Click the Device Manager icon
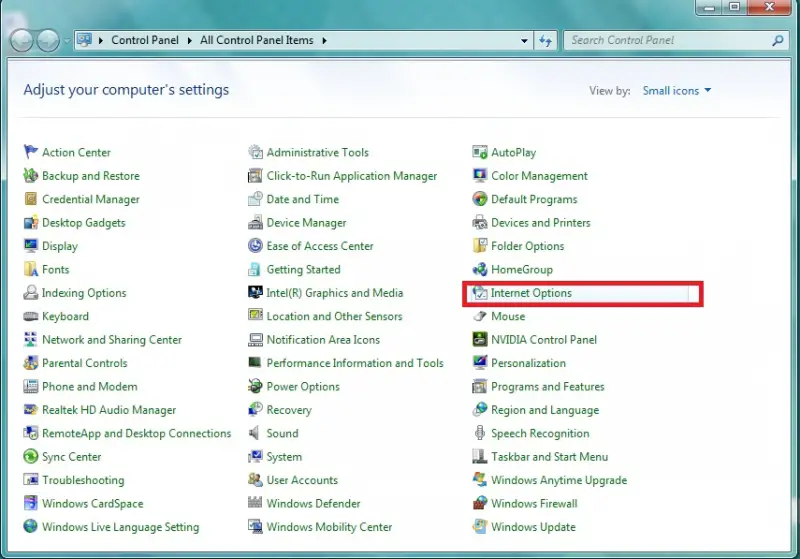The image size is (800, 559). pyautogui.click(x=255, y=222)
